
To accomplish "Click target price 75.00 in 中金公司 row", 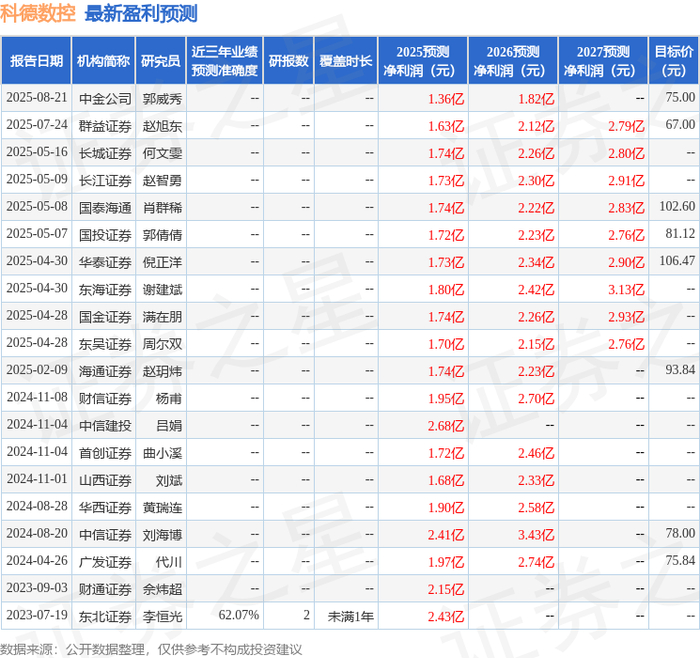I will (680, 97).
